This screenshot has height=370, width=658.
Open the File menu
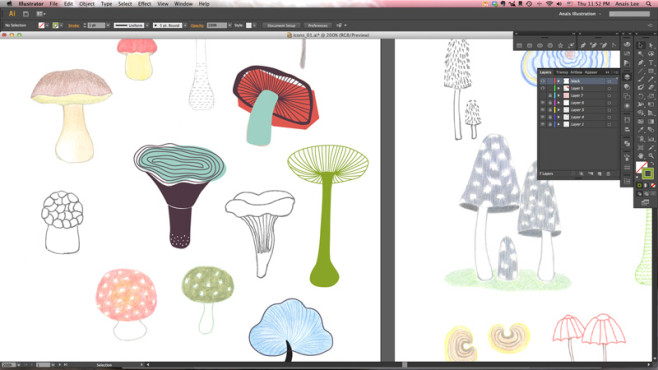point(54,4)
